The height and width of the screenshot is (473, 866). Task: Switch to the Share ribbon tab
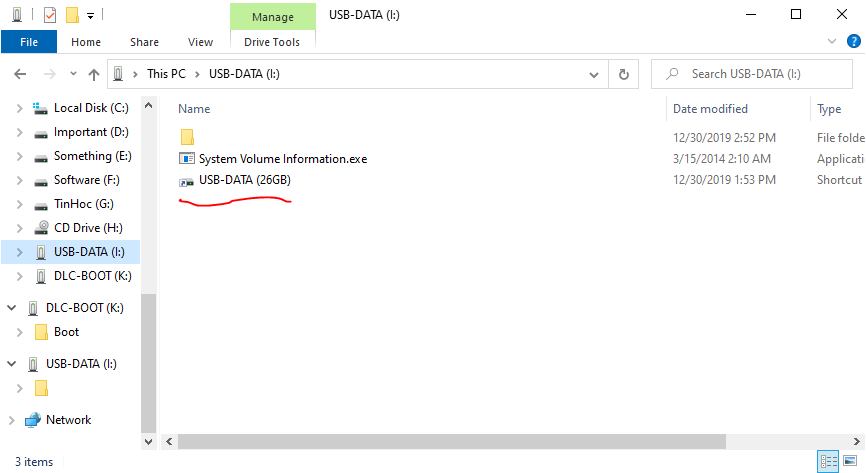pyautogui.click(x=144, y=42)
